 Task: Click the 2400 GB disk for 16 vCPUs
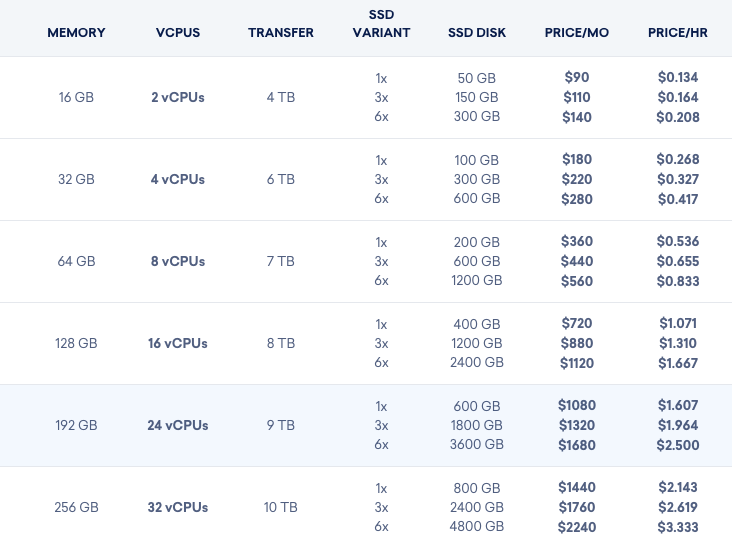click(x=477, y=362)
